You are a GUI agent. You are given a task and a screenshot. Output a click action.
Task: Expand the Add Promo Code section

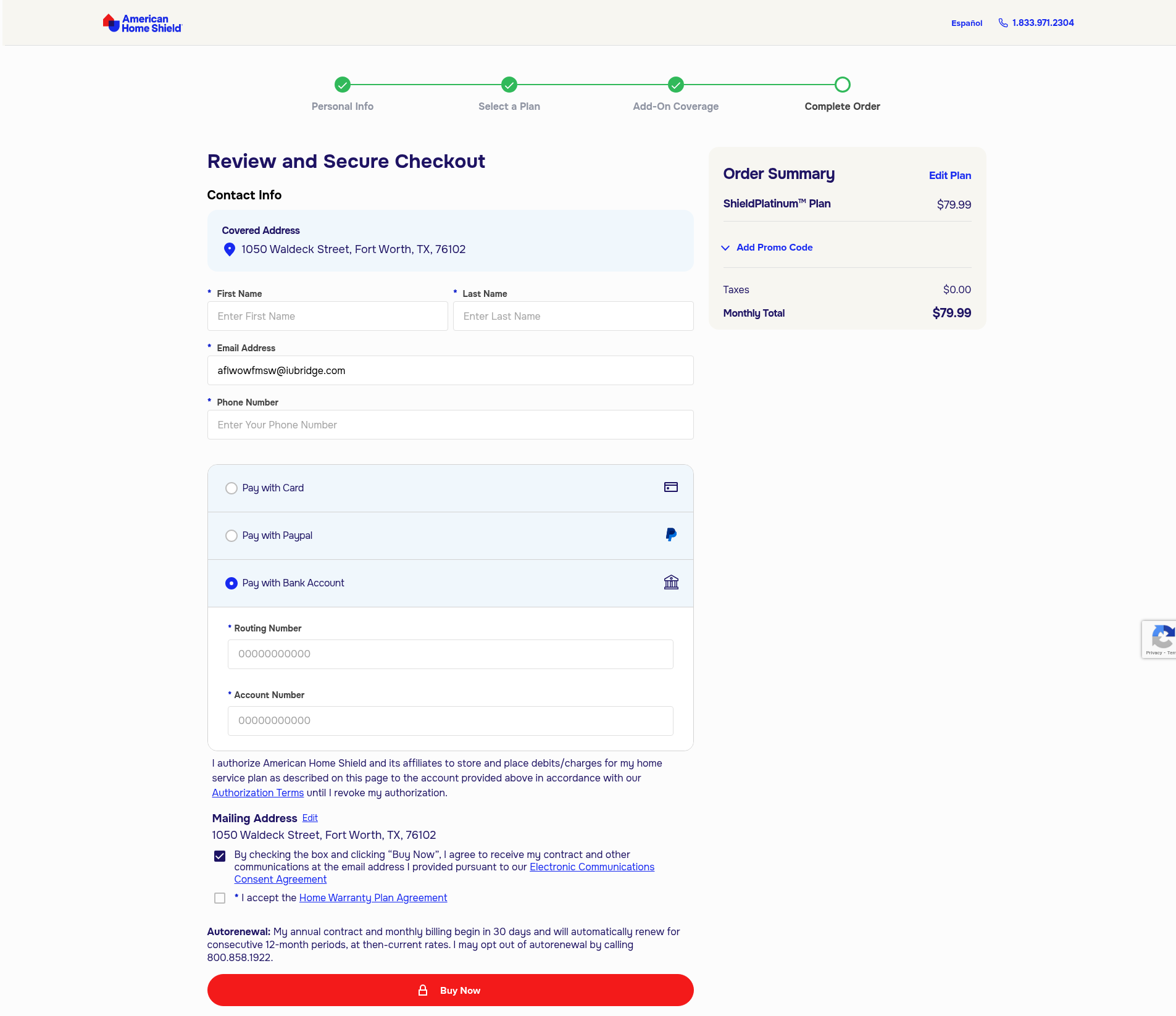point(774,248)
